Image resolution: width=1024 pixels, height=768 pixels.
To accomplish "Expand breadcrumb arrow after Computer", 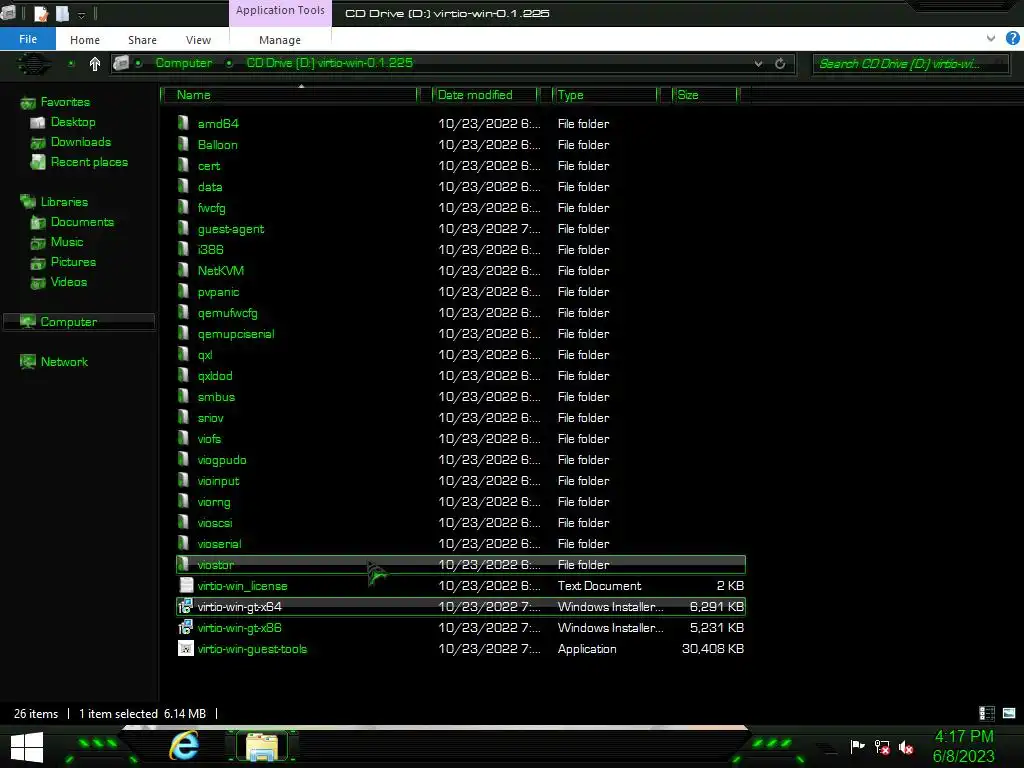I will pos(229,63).
